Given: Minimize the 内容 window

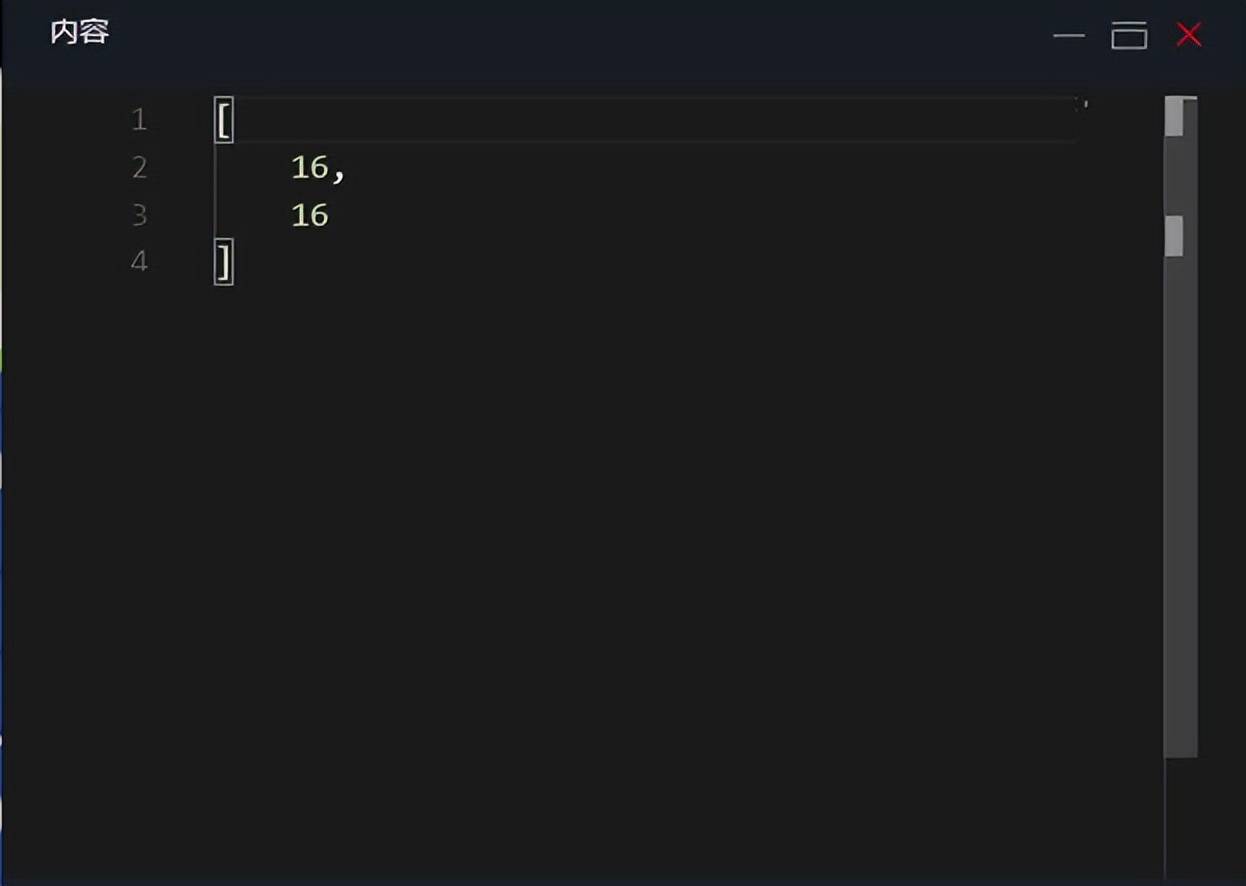Looking at the screenshot, I should 1068,36.
